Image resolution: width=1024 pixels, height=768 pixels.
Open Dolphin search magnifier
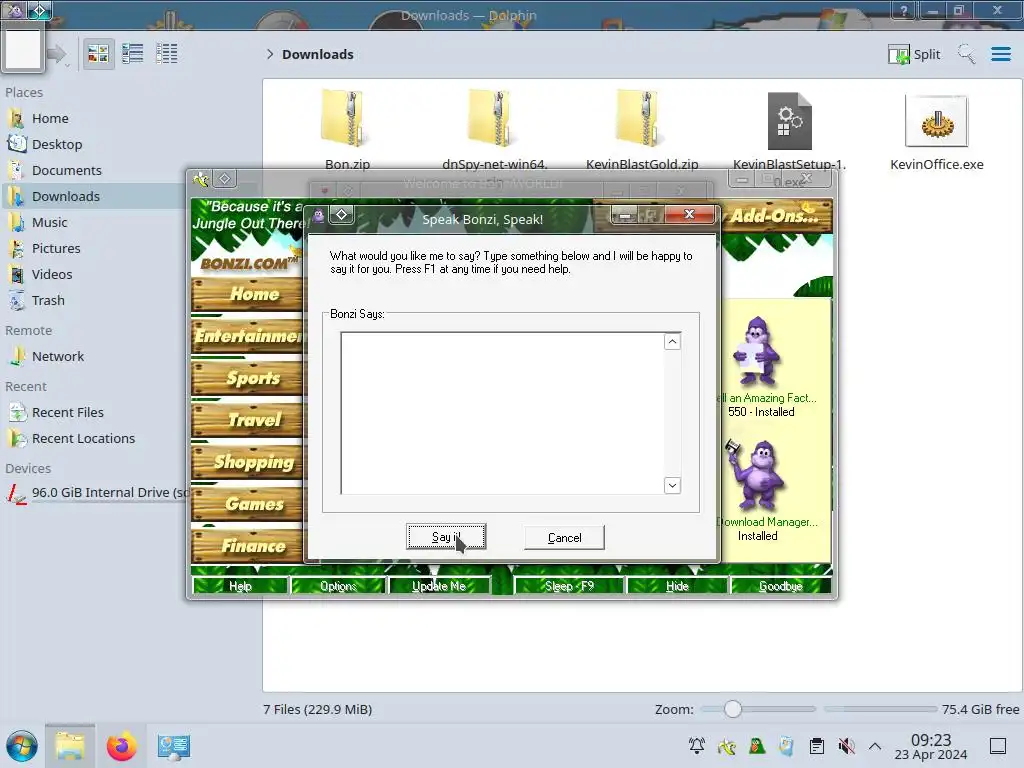click(x=967, y=54)
